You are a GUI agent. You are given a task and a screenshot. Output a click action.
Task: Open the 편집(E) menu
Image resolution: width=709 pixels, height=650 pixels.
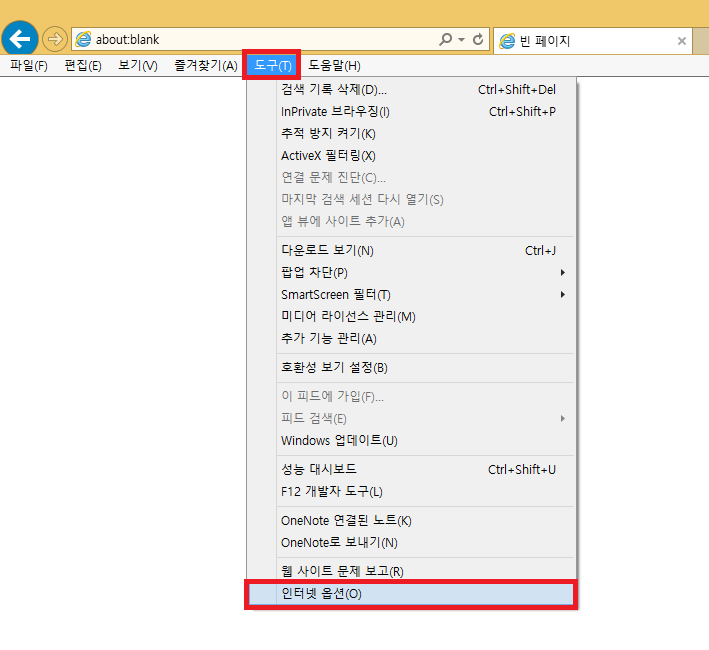83,66
